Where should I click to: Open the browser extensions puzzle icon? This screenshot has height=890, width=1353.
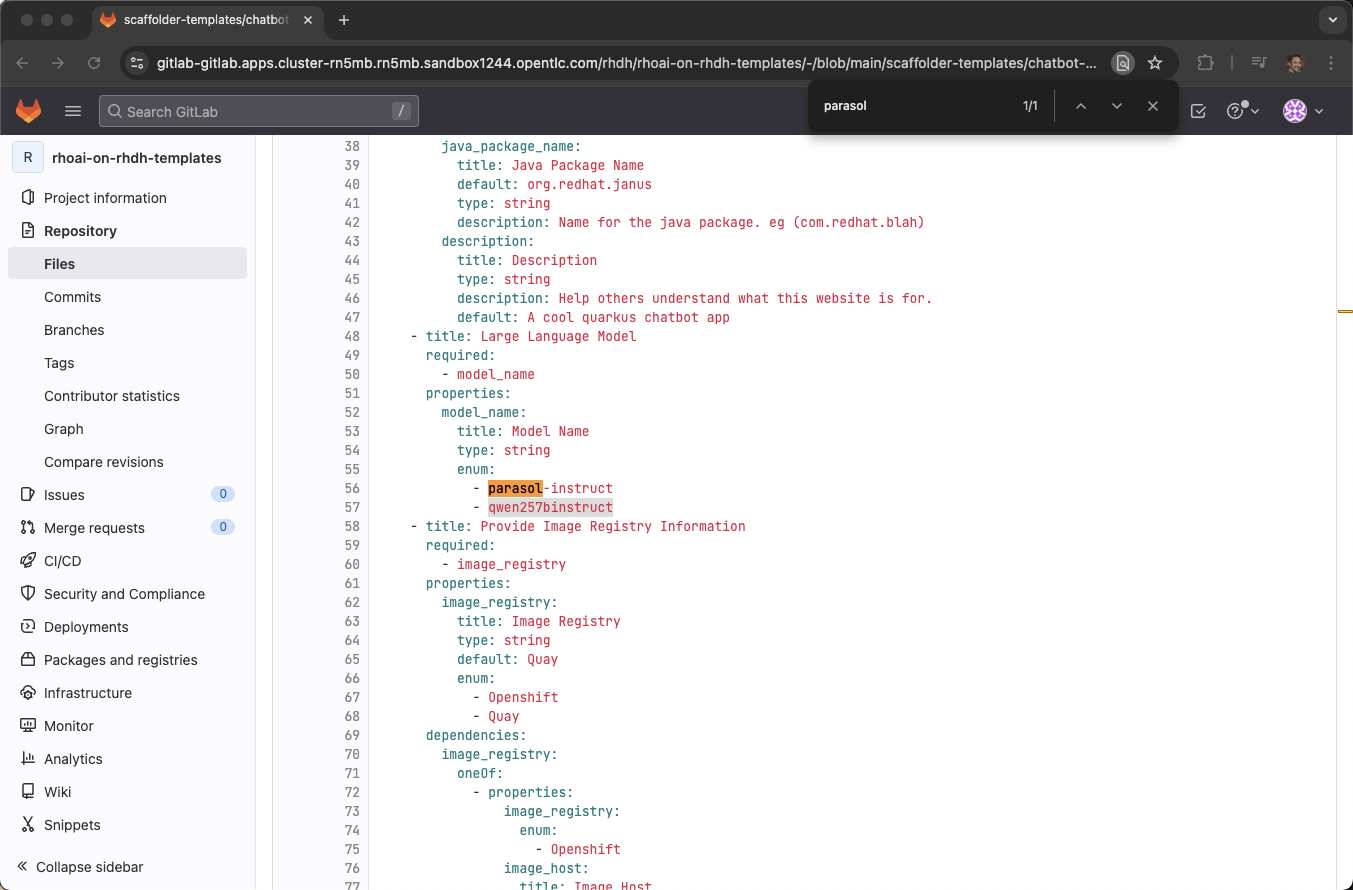[x=1205, y=63]
